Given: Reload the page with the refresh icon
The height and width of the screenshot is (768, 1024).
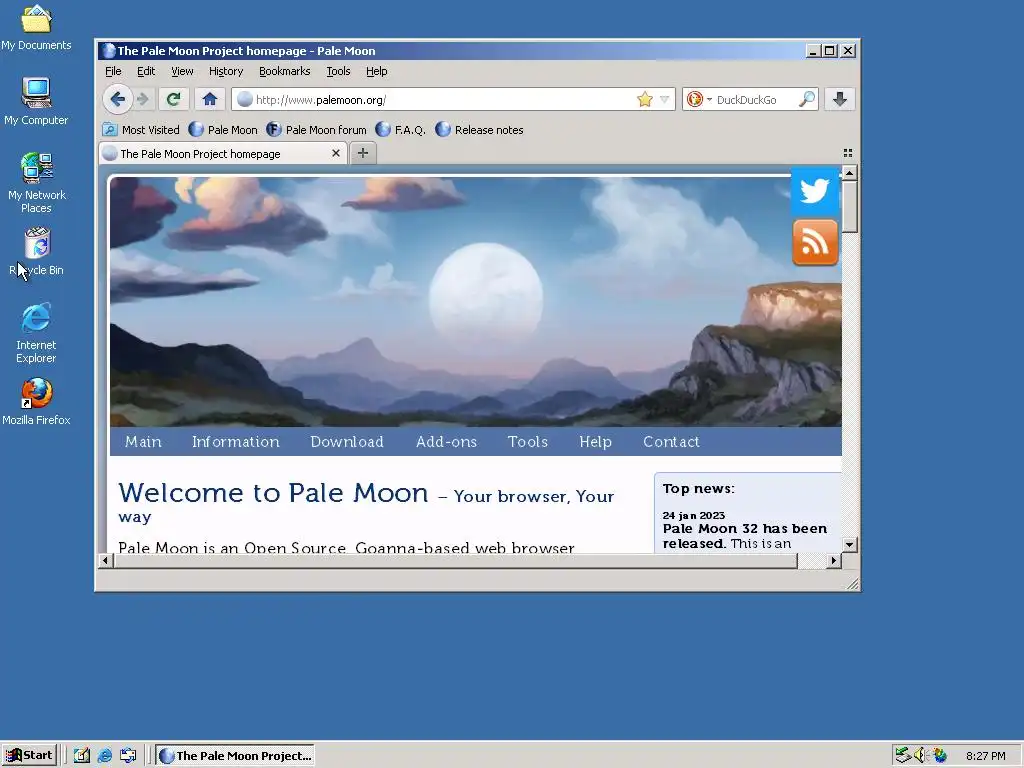Looking at the screenshot, I should [174, 99].
